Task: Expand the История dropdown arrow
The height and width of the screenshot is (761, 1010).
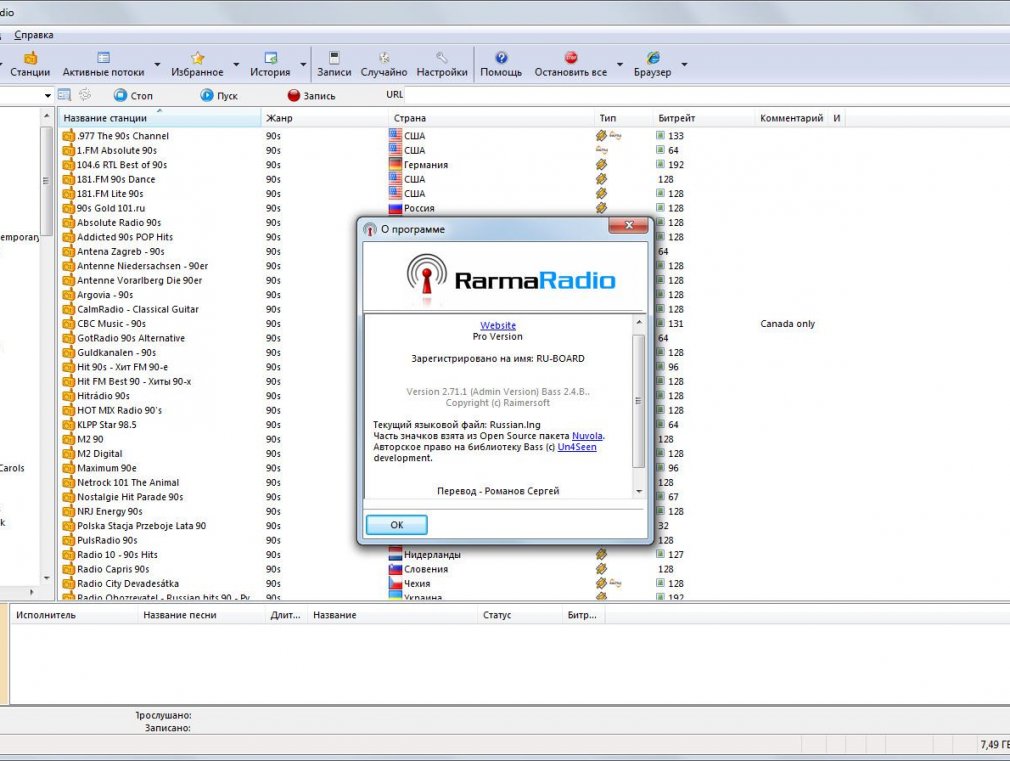Action: click(x=303, y=64)
